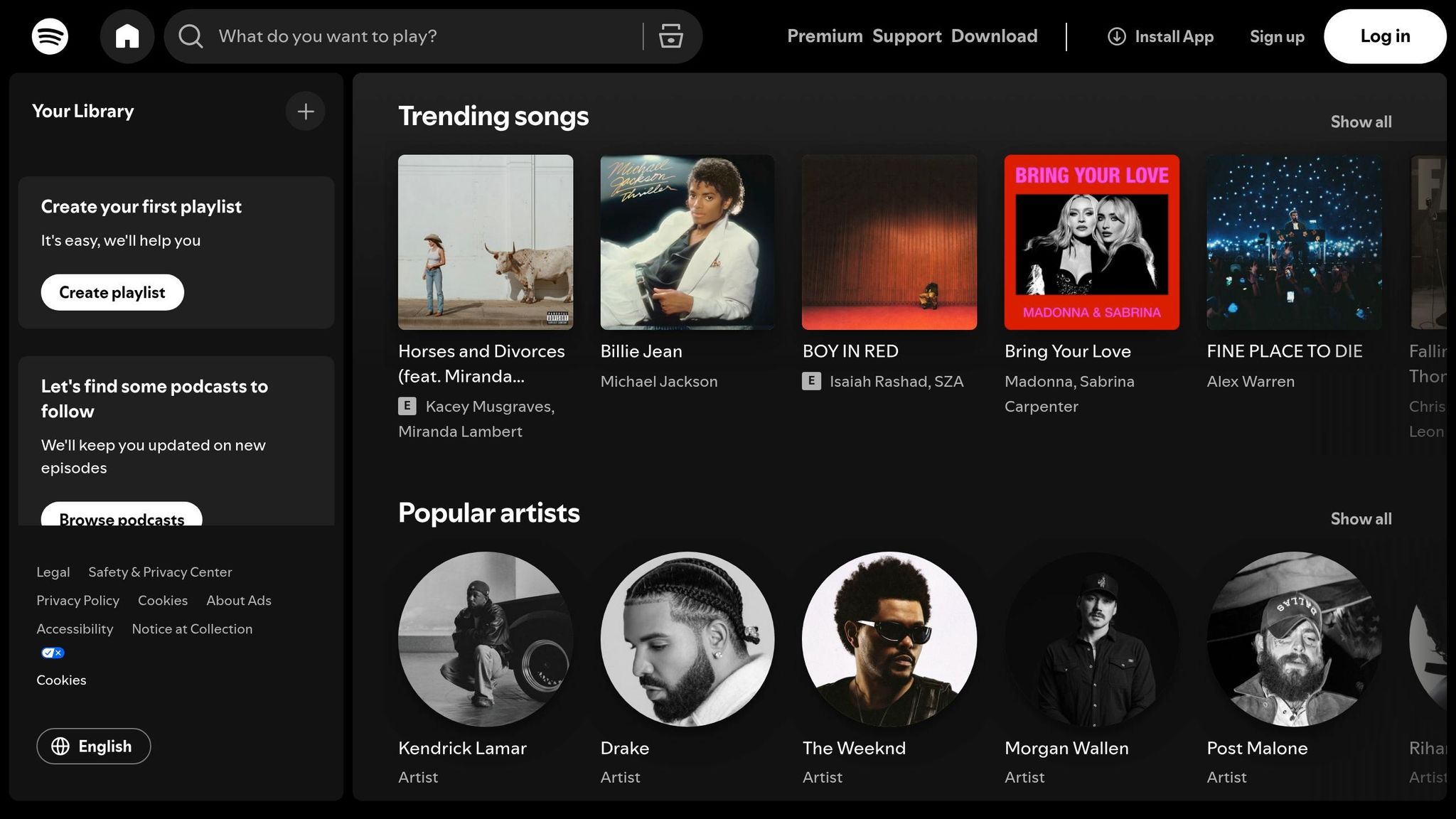The image size is (1456, 819).
Task: Click the 'Drake' name text
Action: (624, 748)
